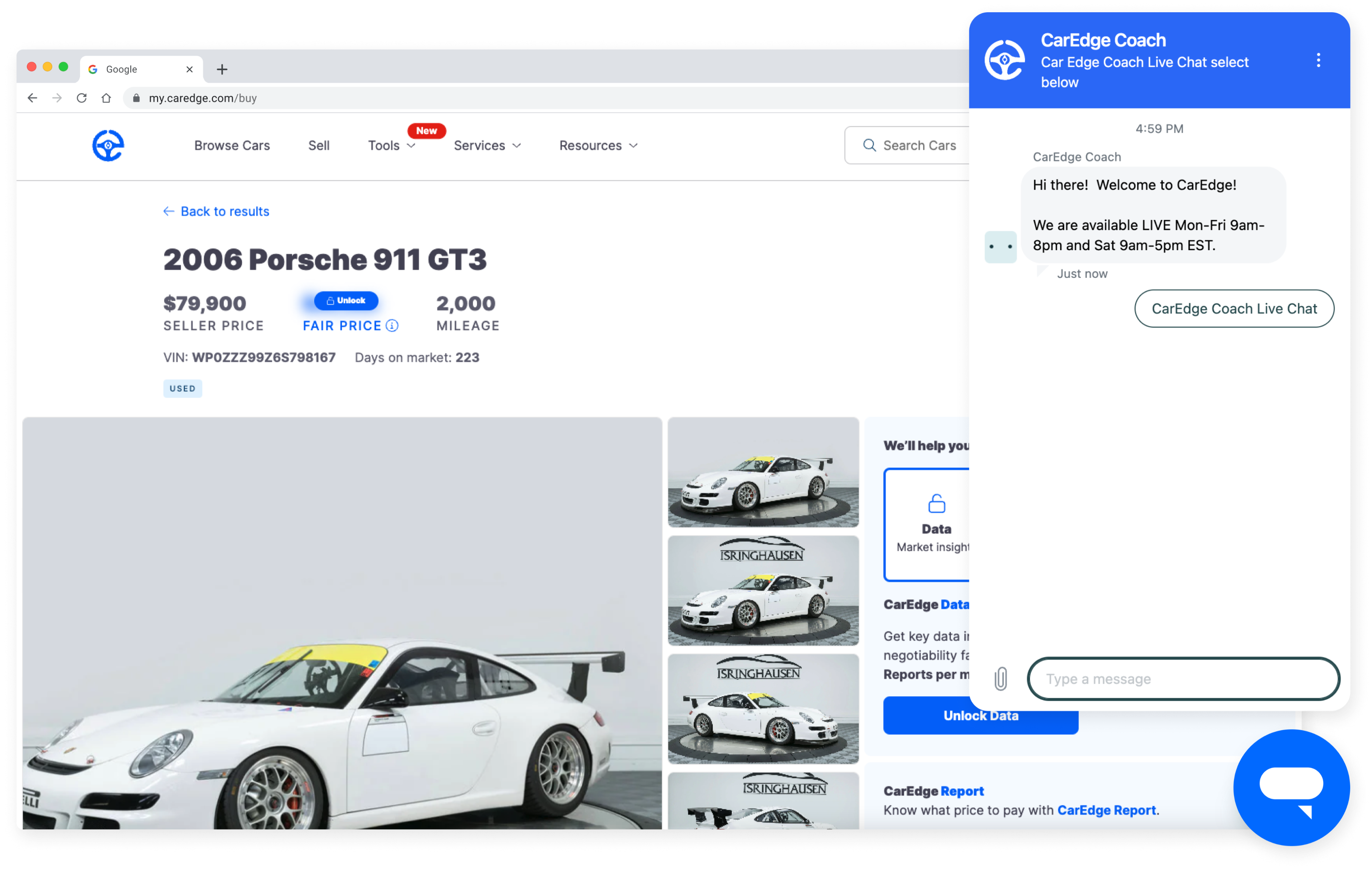This screenshot has height=871, width=1372.
Task: Go to browser home icon
Action: tap(107, 98)
